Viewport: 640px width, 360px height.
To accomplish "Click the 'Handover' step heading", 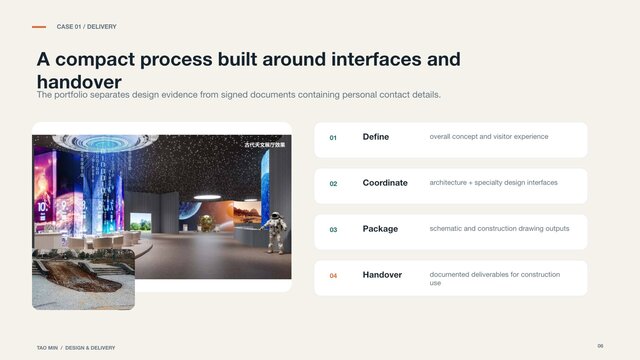I will point(382,275).
